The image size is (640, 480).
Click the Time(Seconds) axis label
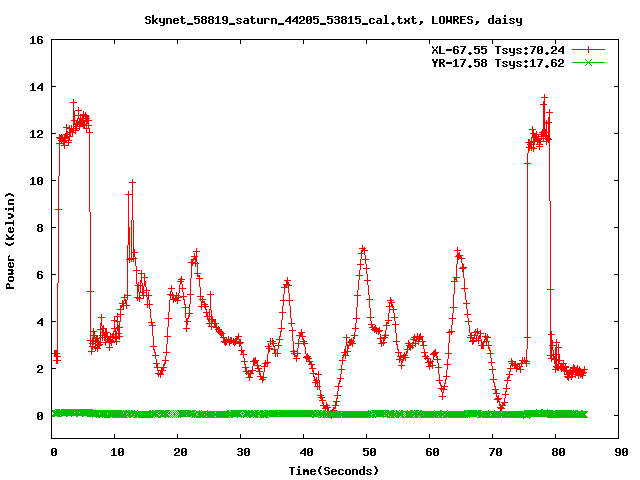click(x=333, y=471)
